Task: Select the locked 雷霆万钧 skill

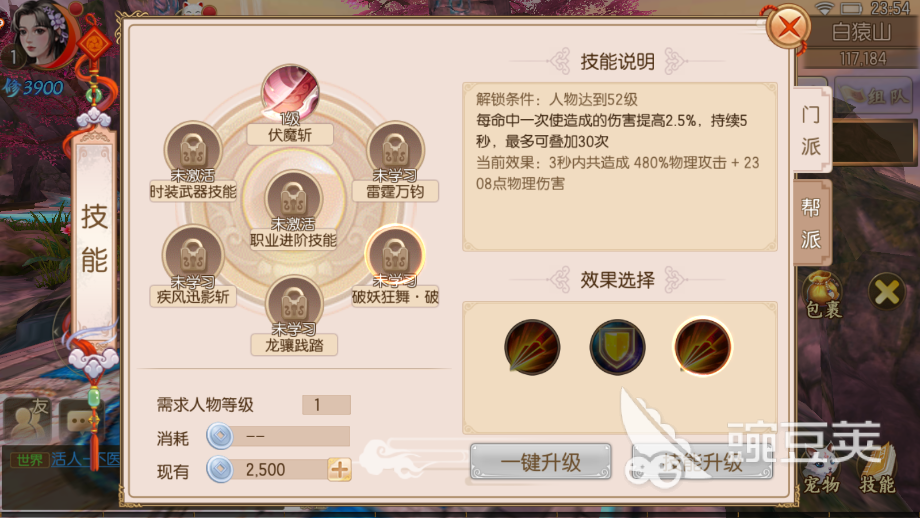Action: (x=395, y=150)
